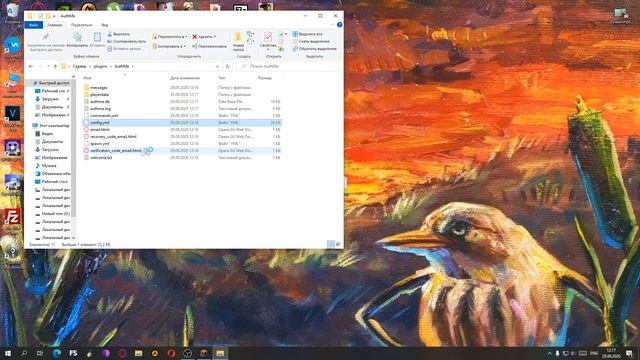Click the navigation pane scrollbar
Image resolution: width=640 pixels, height=360 pixels.
(x=73, y=147)
